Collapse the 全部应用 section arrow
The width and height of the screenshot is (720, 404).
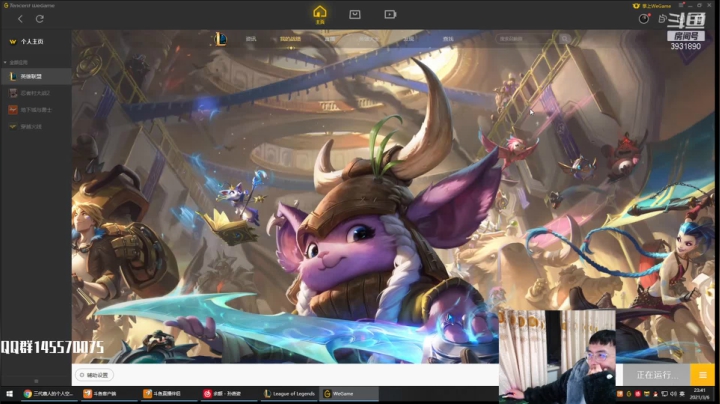(x=5, y=62)
